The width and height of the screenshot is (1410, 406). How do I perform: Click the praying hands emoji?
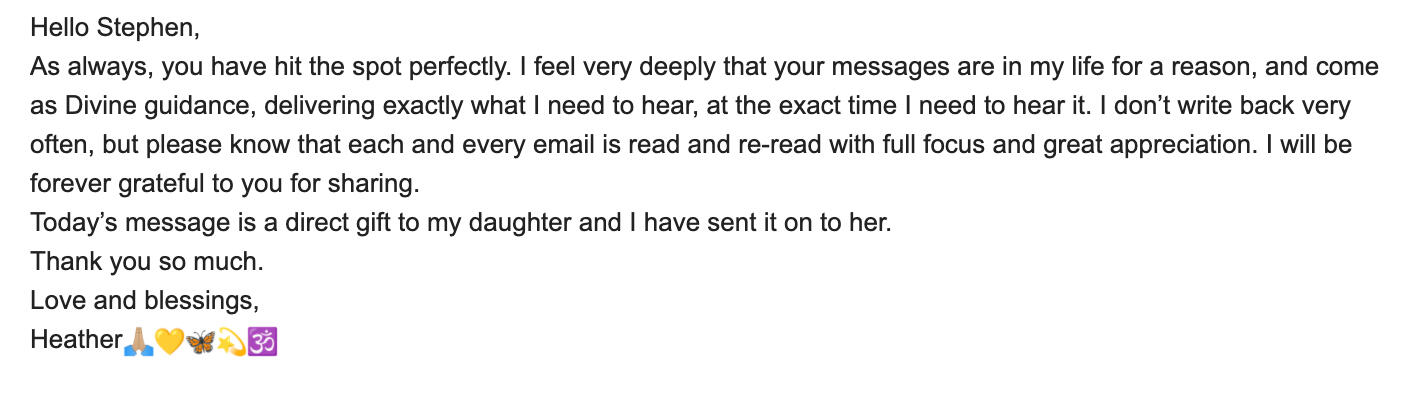point(138,340)
